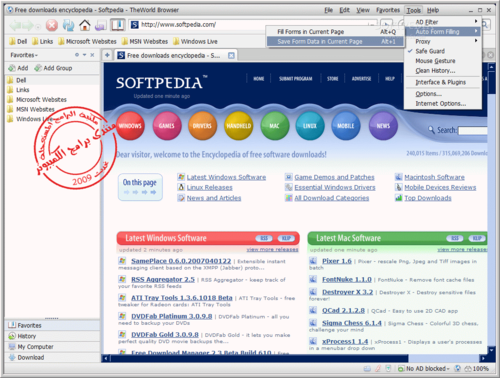Viewport: 500px width, 378px height.
Task: Click the red Windows category ball
Action: [x=130, y=126]
